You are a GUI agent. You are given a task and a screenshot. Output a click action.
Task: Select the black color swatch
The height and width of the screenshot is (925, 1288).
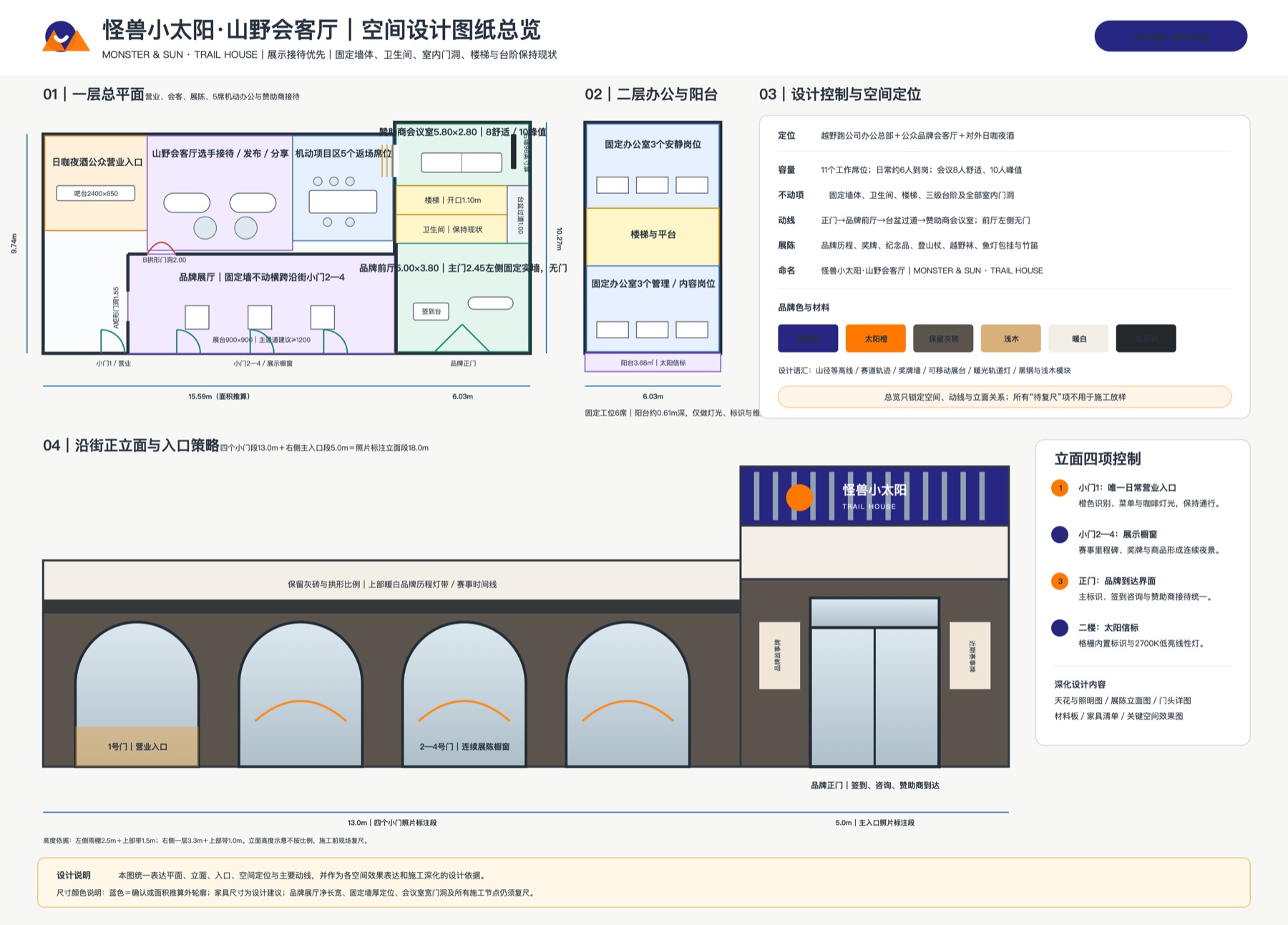(x=1146, y=338)
